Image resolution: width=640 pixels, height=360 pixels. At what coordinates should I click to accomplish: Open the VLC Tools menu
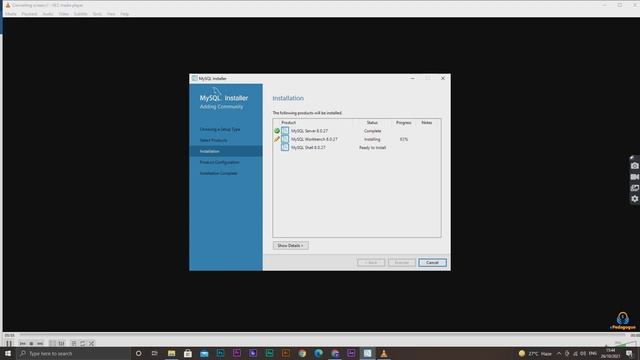coord(97,14)
